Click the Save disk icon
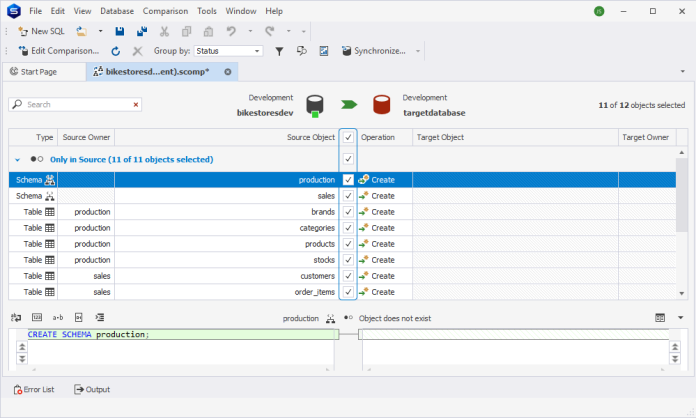The width and height of the screenshot is (696, 418). click(x=120, y=31)
